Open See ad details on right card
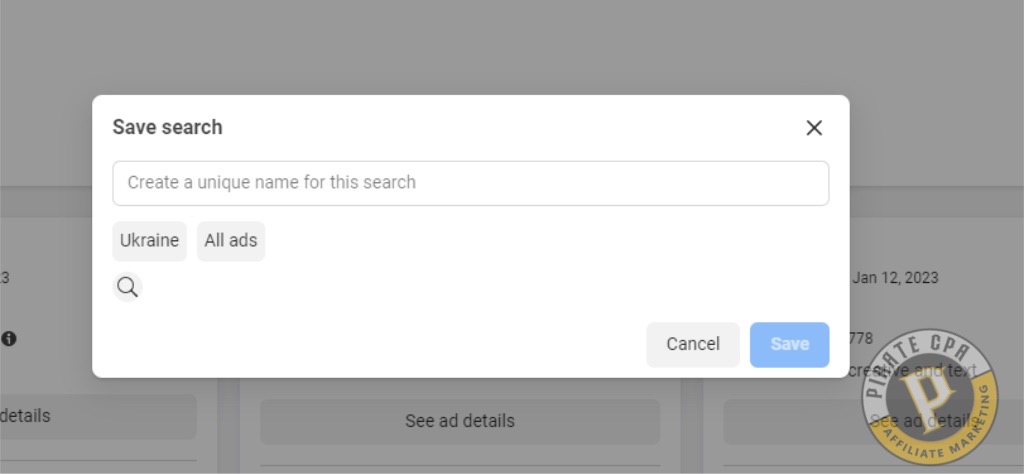1024x474 pixels. pos(873,421)
